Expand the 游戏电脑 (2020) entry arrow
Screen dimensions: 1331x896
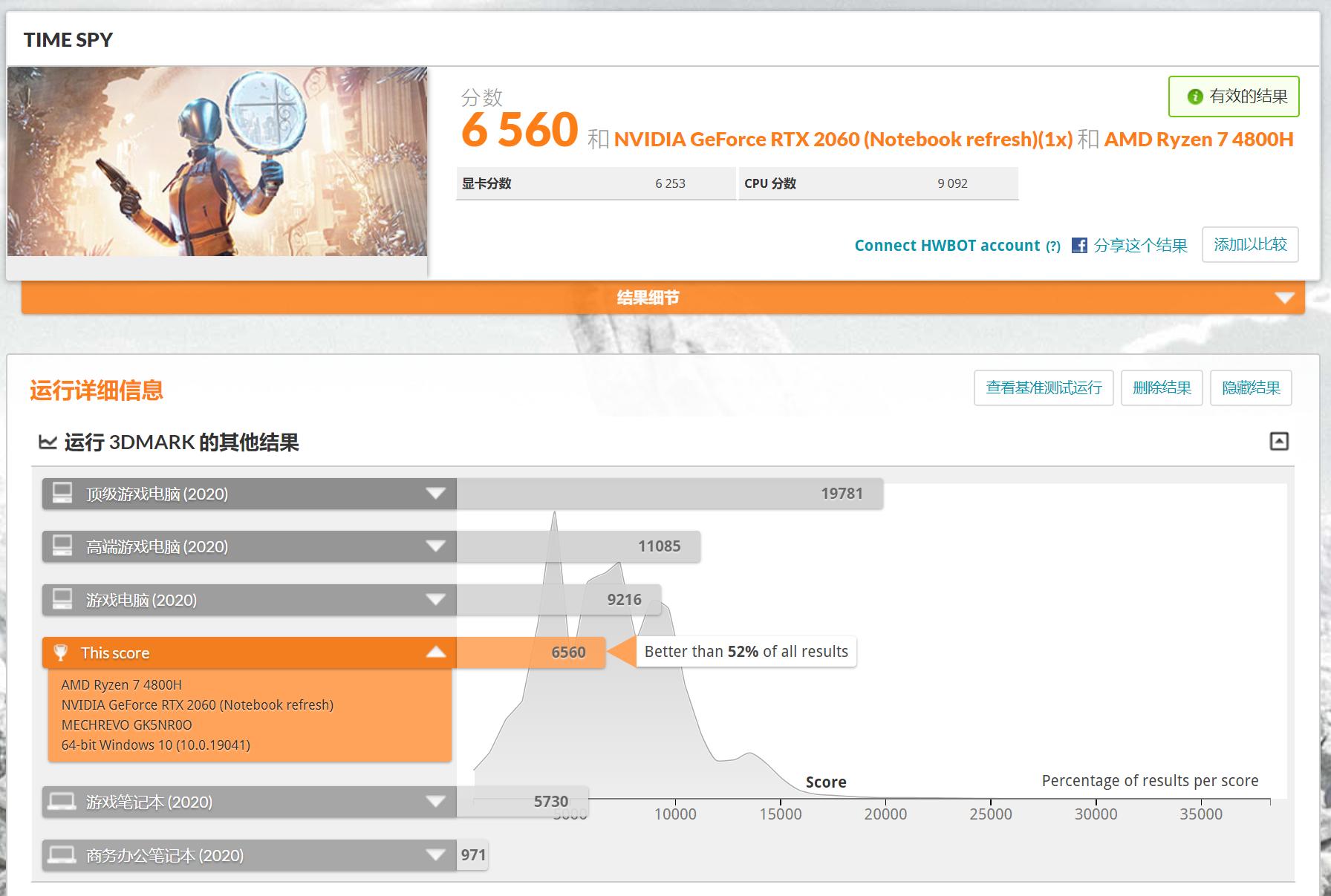click(x=436, y=600)
